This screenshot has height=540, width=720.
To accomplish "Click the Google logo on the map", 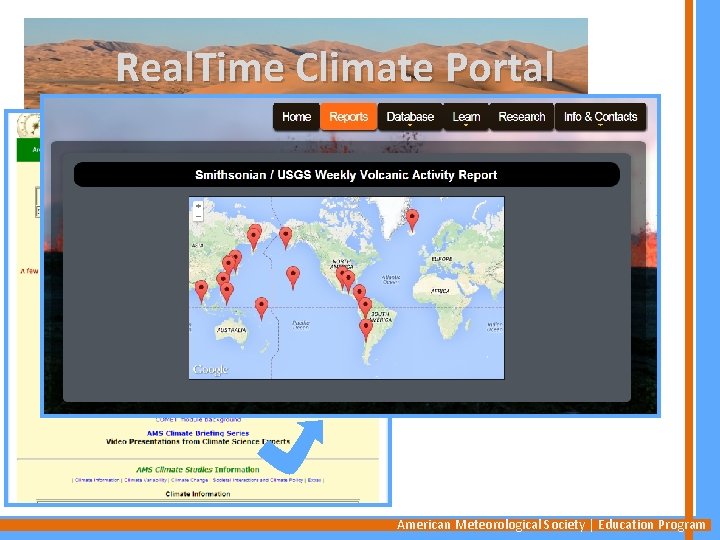I will 210,370.
